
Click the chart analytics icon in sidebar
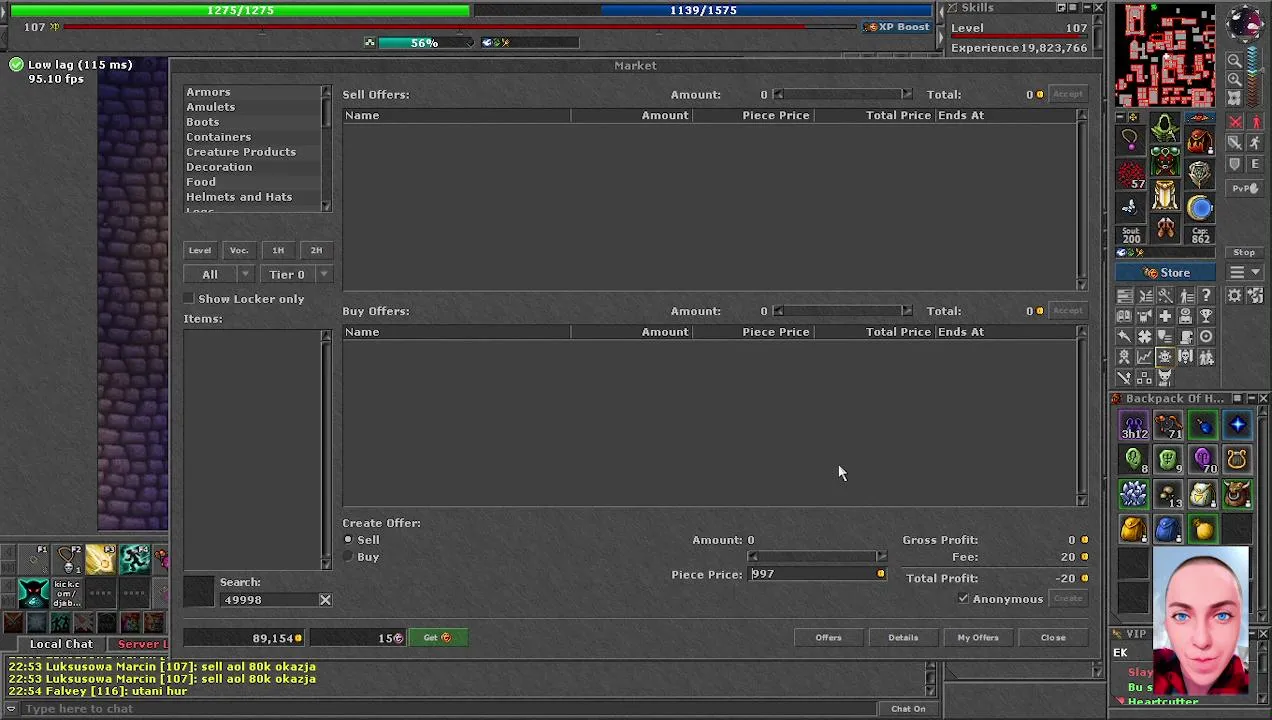(1144, 357)
